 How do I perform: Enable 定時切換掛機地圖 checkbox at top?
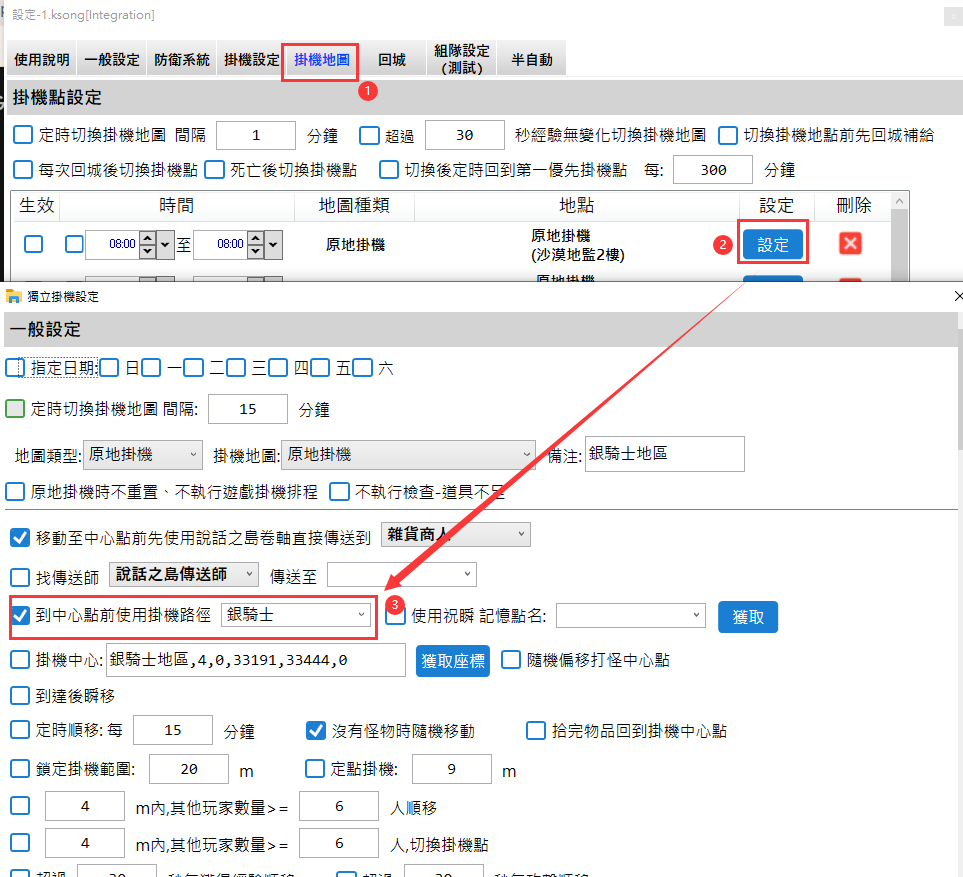[23, 135]
